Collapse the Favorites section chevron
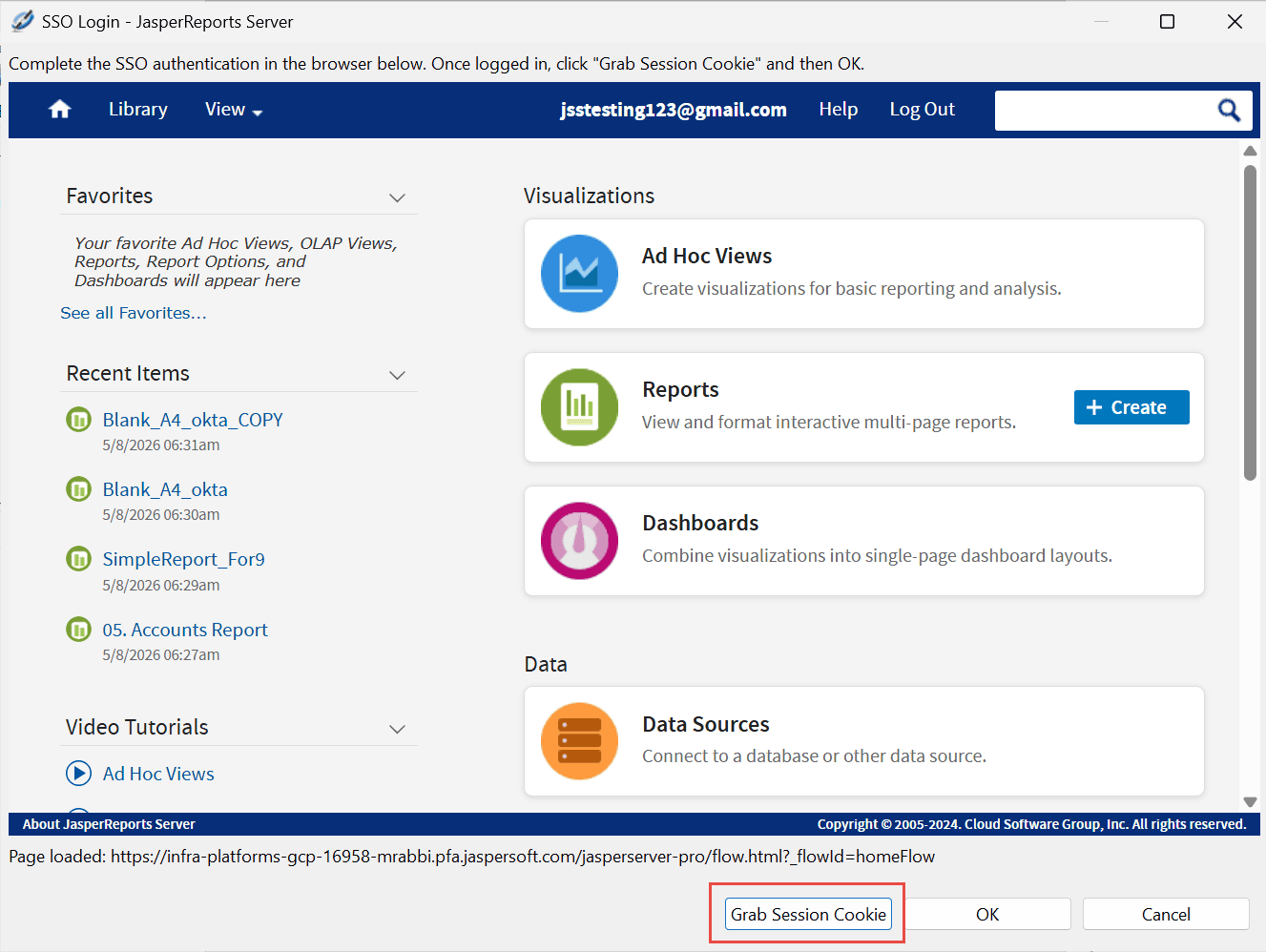This screenshot has height=952, width=1266. 398,197
